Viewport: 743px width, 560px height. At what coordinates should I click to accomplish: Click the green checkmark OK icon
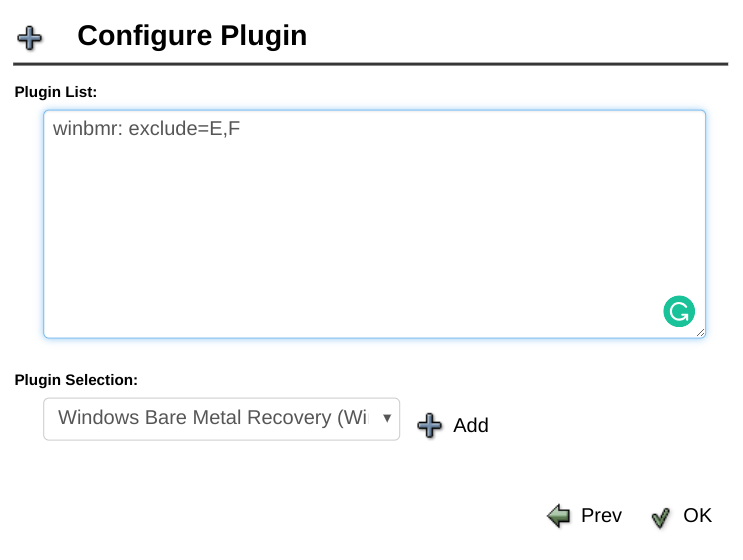pyautogui.click(x=661, y=517)
